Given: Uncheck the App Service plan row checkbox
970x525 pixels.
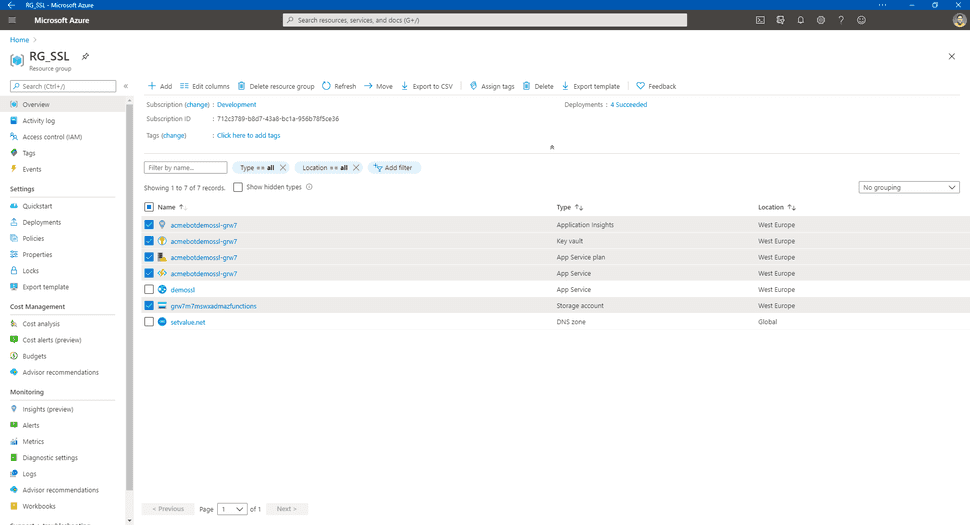Looking at the screenshot, I should click(x=149, y=257).
